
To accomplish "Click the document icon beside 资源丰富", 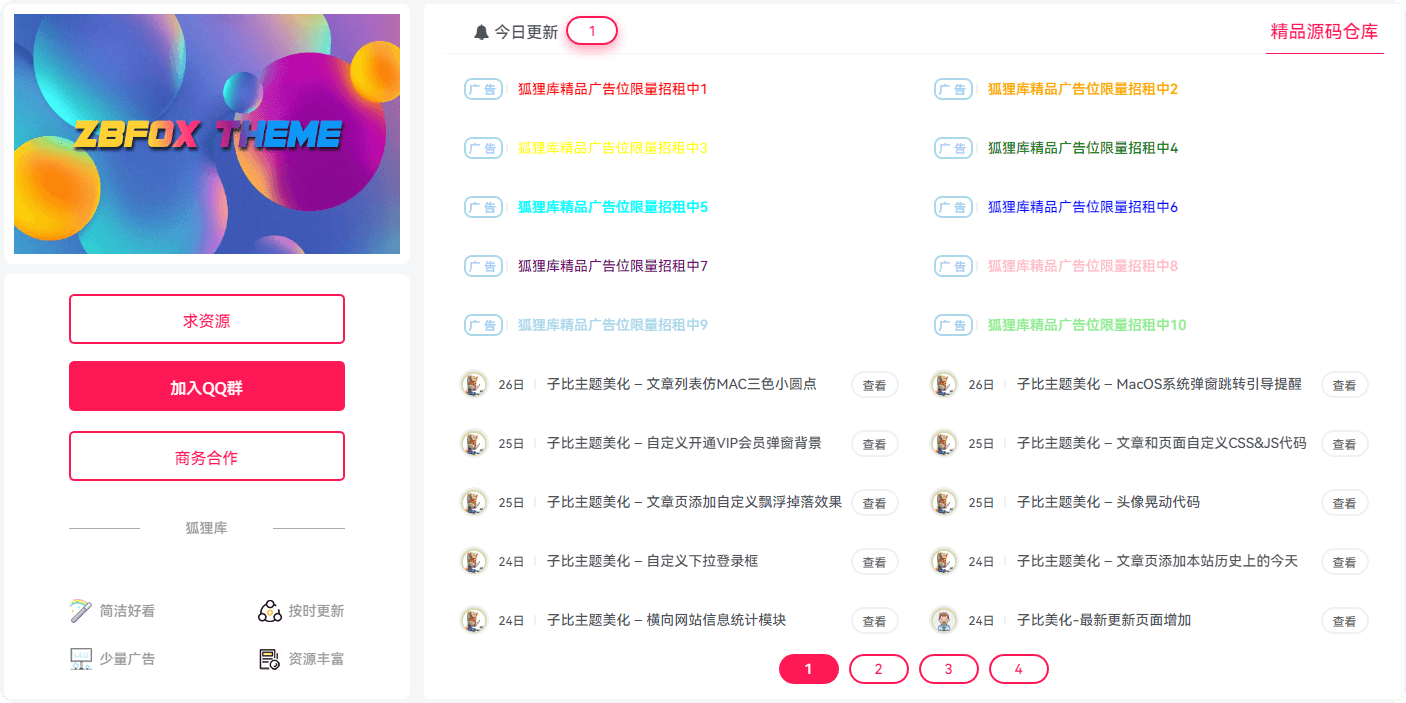I will click(x=268, y=658).
